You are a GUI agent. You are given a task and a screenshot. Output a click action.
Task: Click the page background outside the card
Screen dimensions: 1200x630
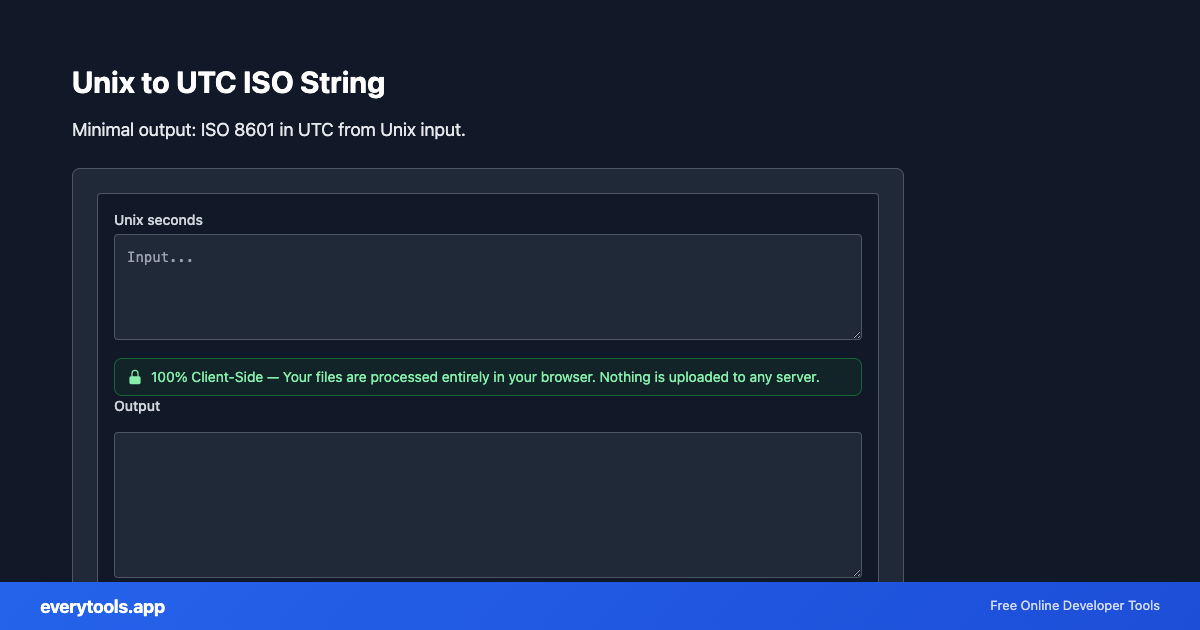pos(1050,300)
